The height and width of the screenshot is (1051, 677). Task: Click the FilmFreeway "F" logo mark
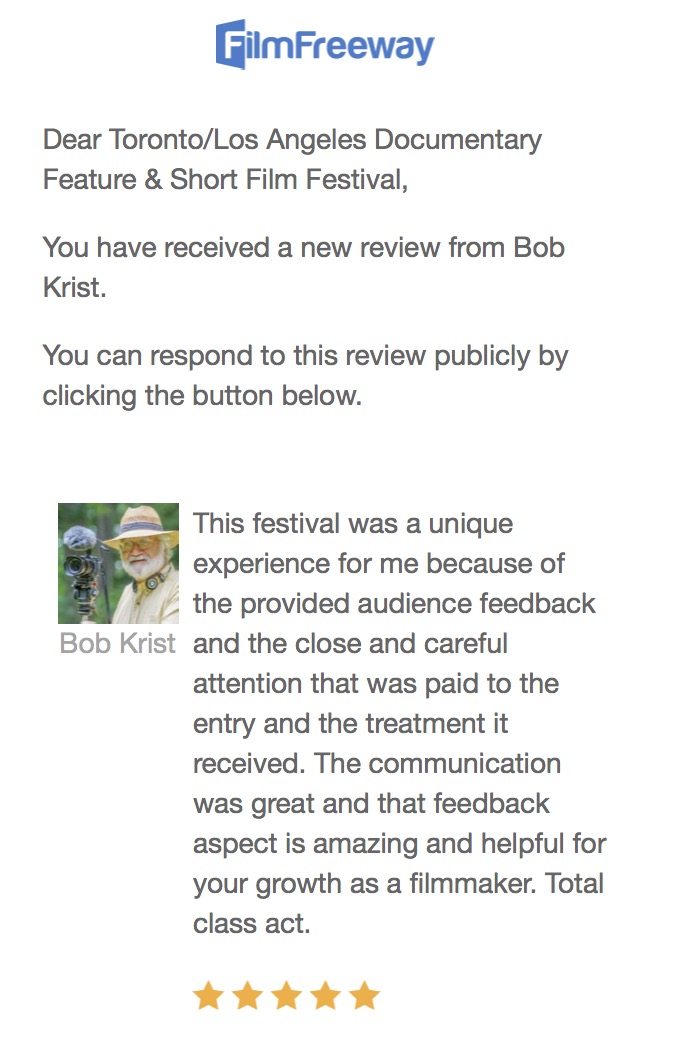[232, 45]
